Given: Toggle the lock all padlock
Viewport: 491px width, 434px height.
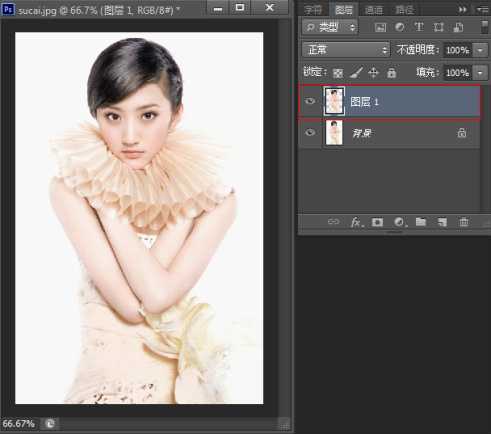Looking at the screenshot, I should click(392, 73).
